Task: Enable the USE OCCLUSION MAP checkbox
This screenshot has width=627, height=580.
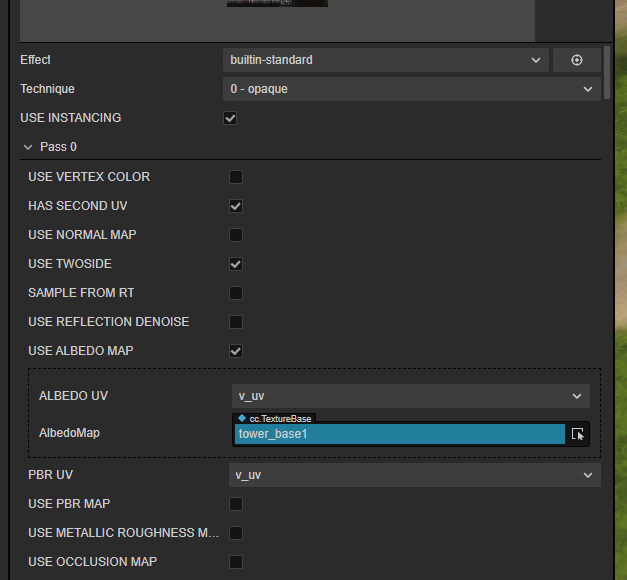Action: click(236, 562)
